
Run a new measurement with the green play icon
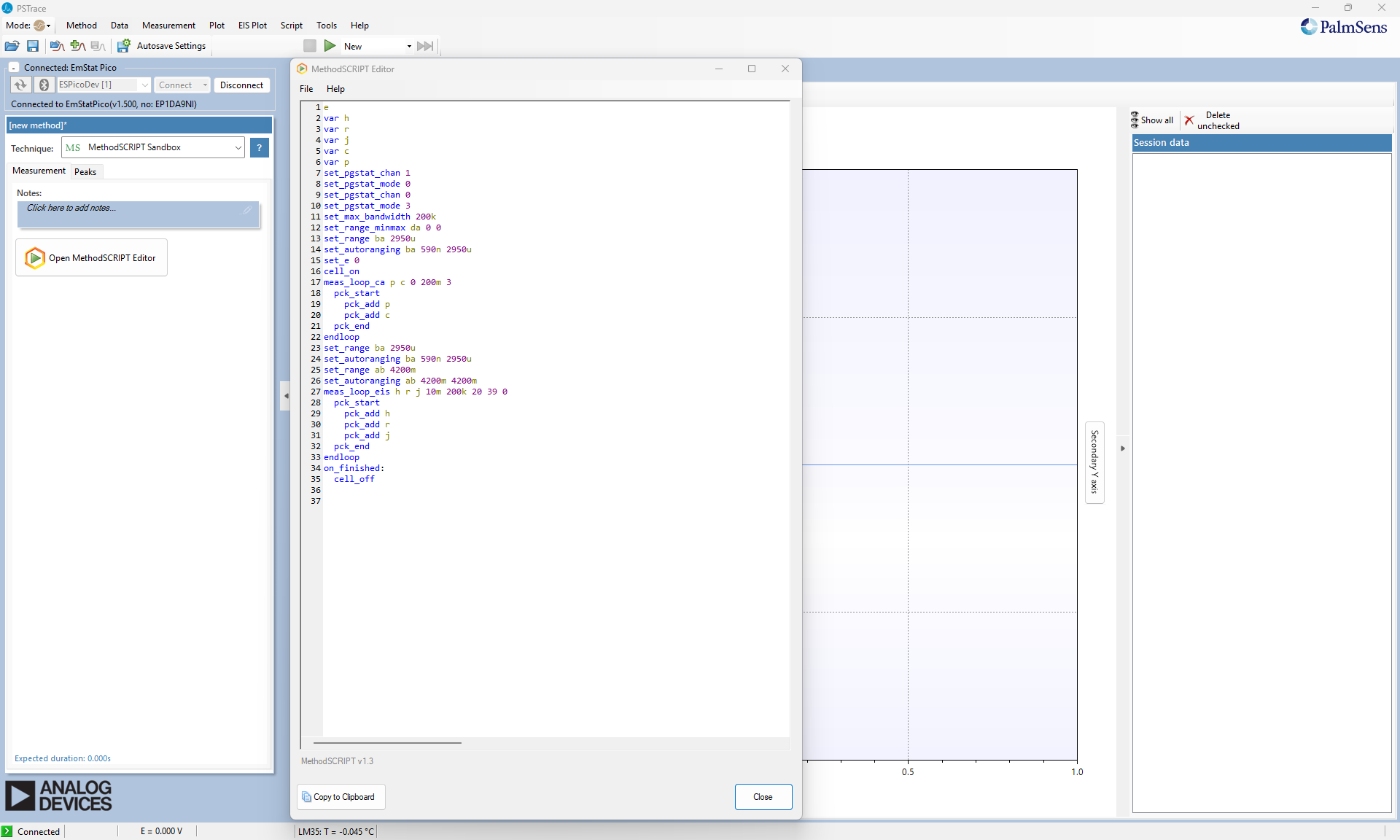pyautogui.click(x=330, y=45)
